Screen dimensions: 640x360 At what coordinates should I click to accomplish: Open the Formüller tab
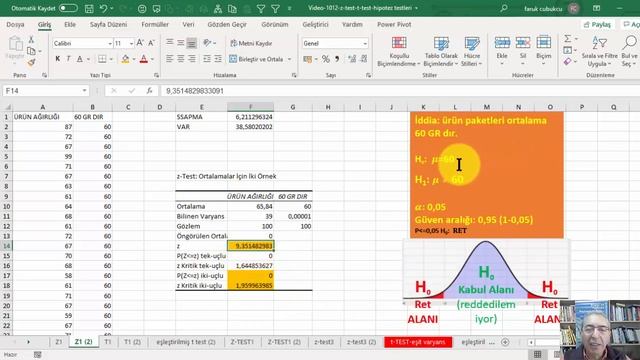click(x=155, y=24)
